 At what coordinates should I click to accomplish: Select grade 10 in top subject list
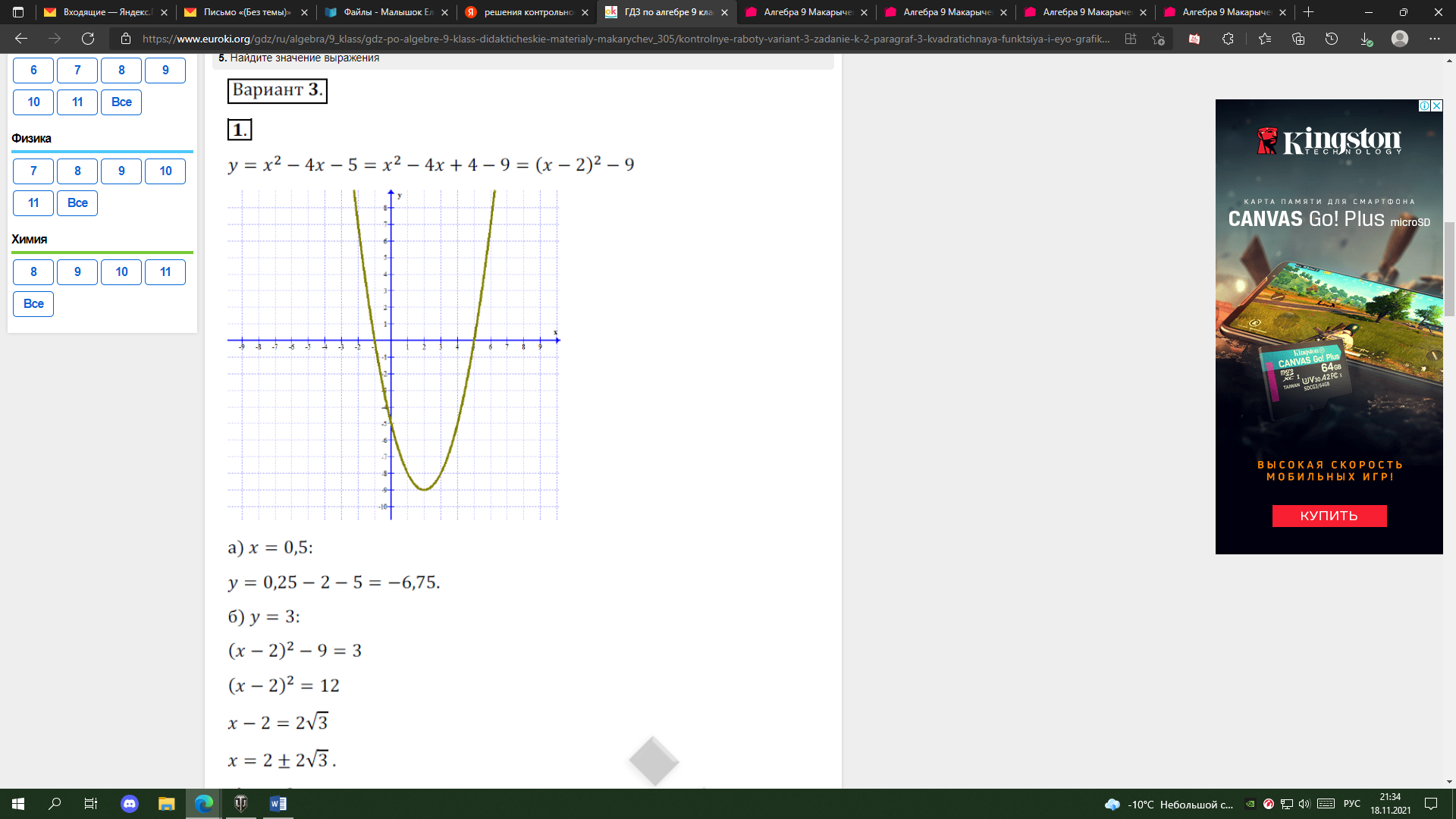33,102
